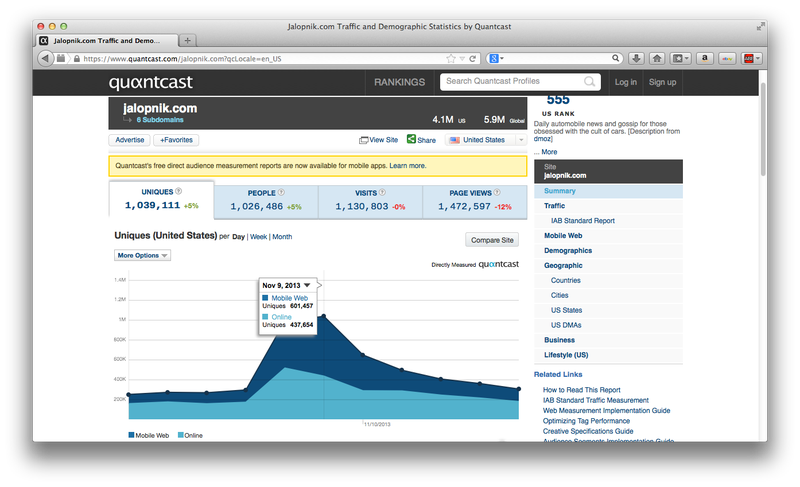Screen dimensions: 800x487
Task: Open Cities in the sidebar
Action: 608,295
